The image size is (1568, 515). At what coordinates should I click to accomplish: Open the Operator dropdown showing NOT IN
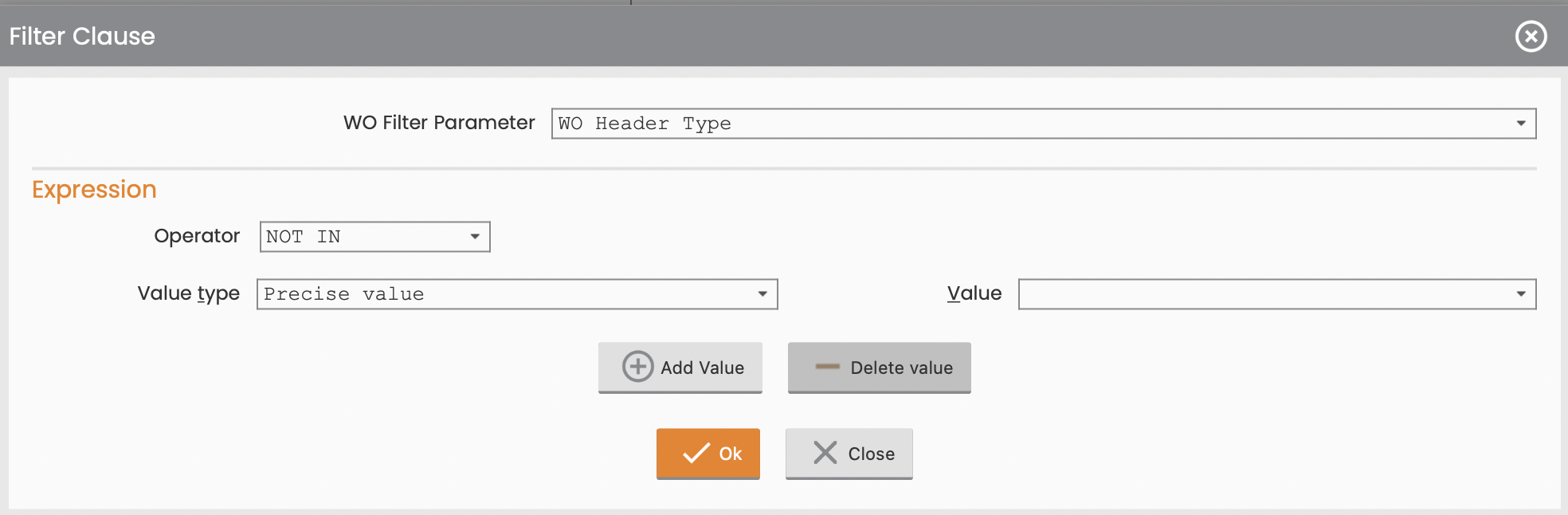(374, 237)
